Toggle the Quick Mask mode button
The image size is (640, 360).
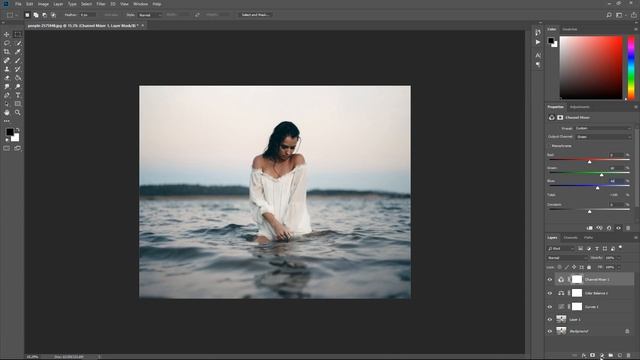pos(7,149)
